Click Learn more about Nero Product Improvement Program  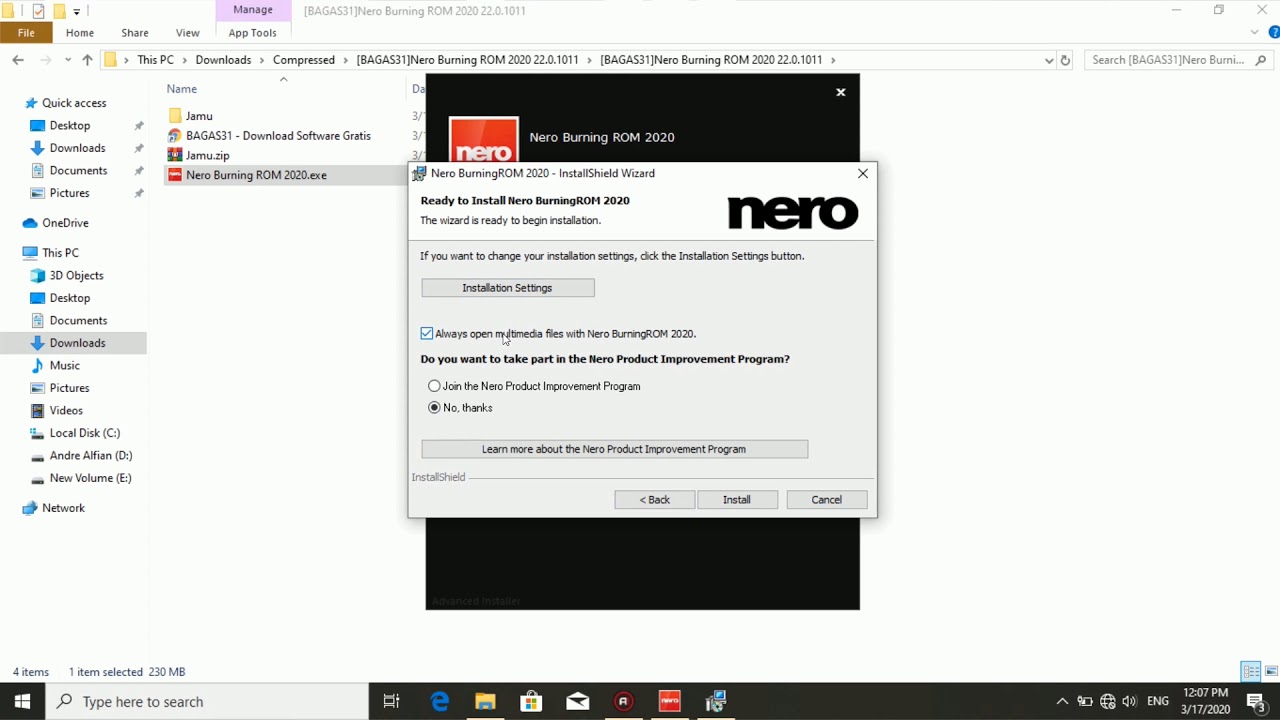point(615,449)
